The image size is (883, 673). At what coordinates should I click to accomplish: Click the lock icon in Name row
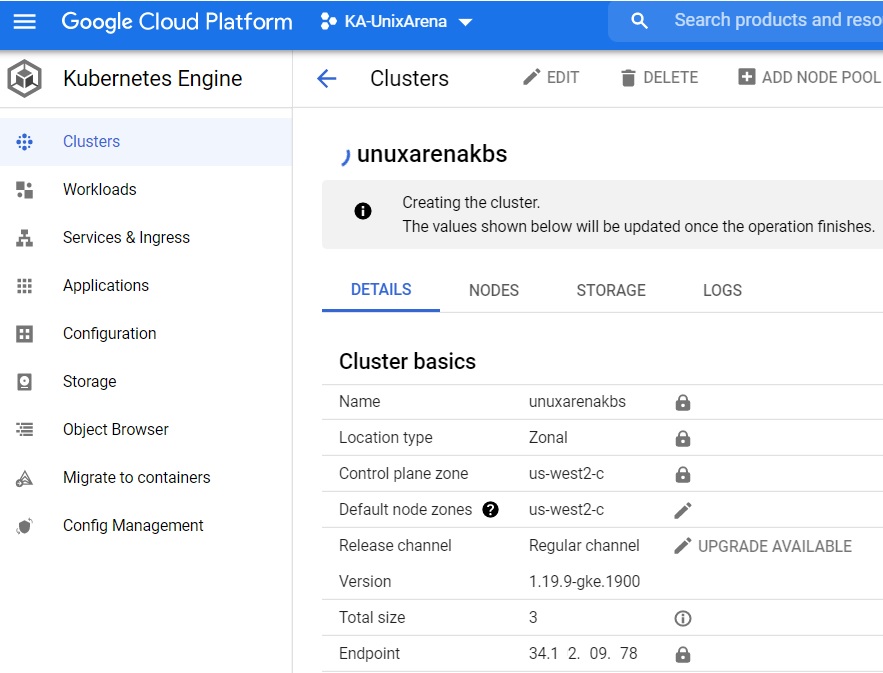[683, 402]
